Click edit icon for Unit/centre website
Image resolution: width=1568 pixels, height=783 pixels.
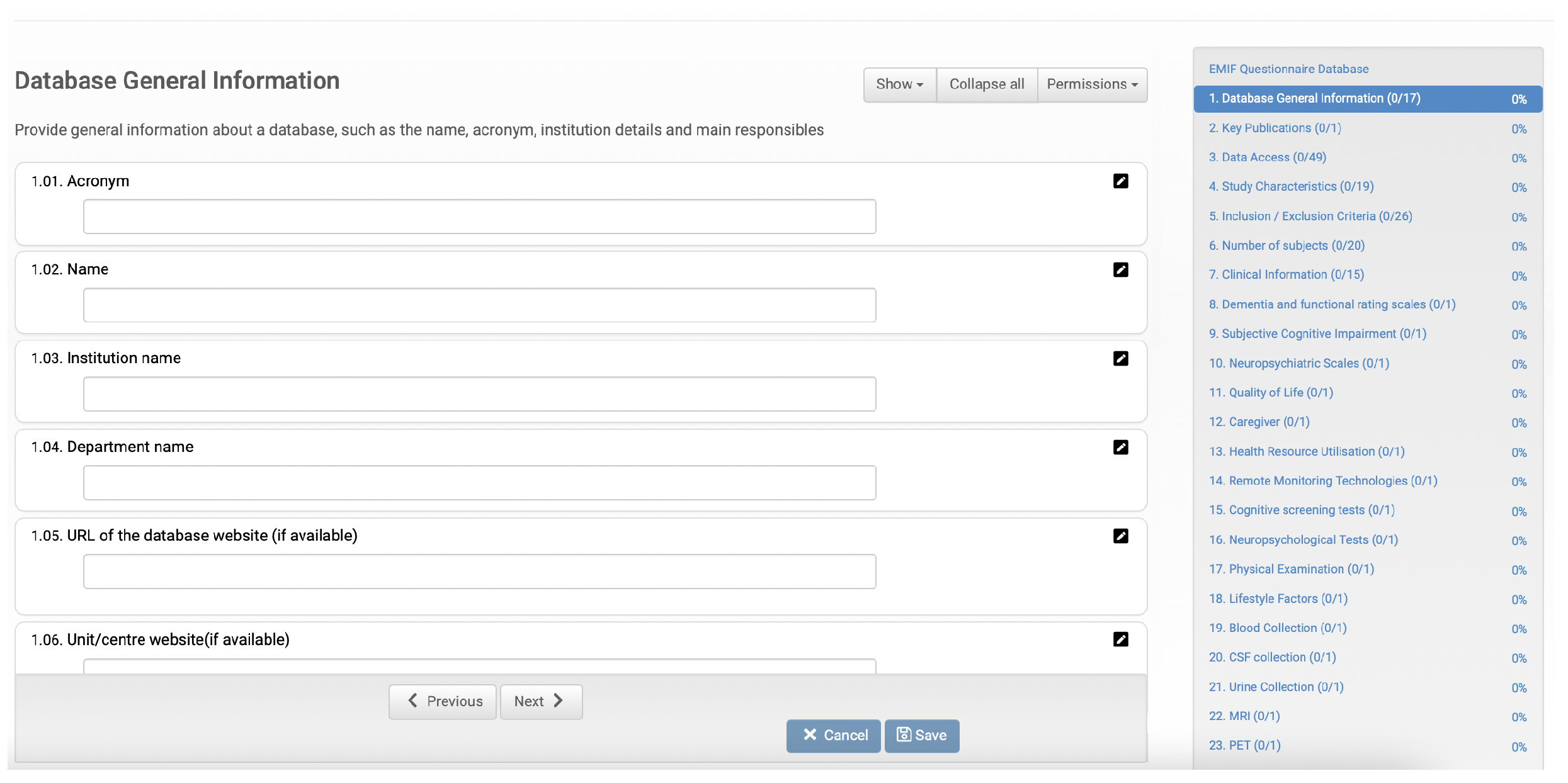pos(1120,639)
